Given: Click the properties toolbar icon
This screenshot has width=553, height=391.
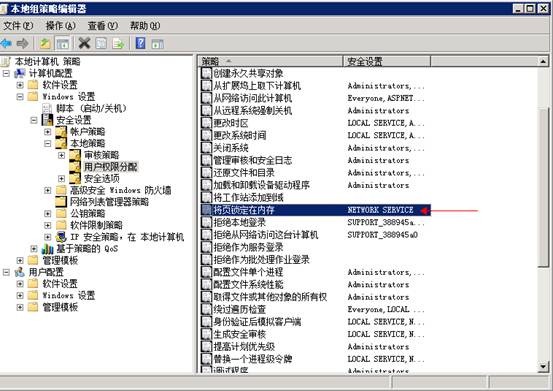Looking at the screenshot, I should [101, 44].
